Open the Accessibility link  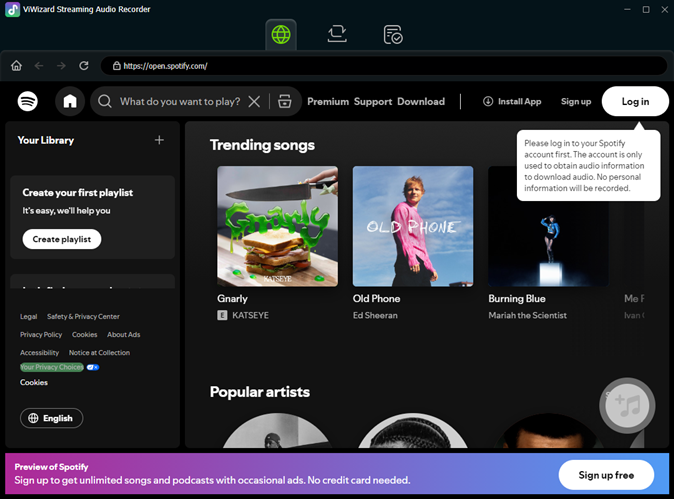[39, 353]
